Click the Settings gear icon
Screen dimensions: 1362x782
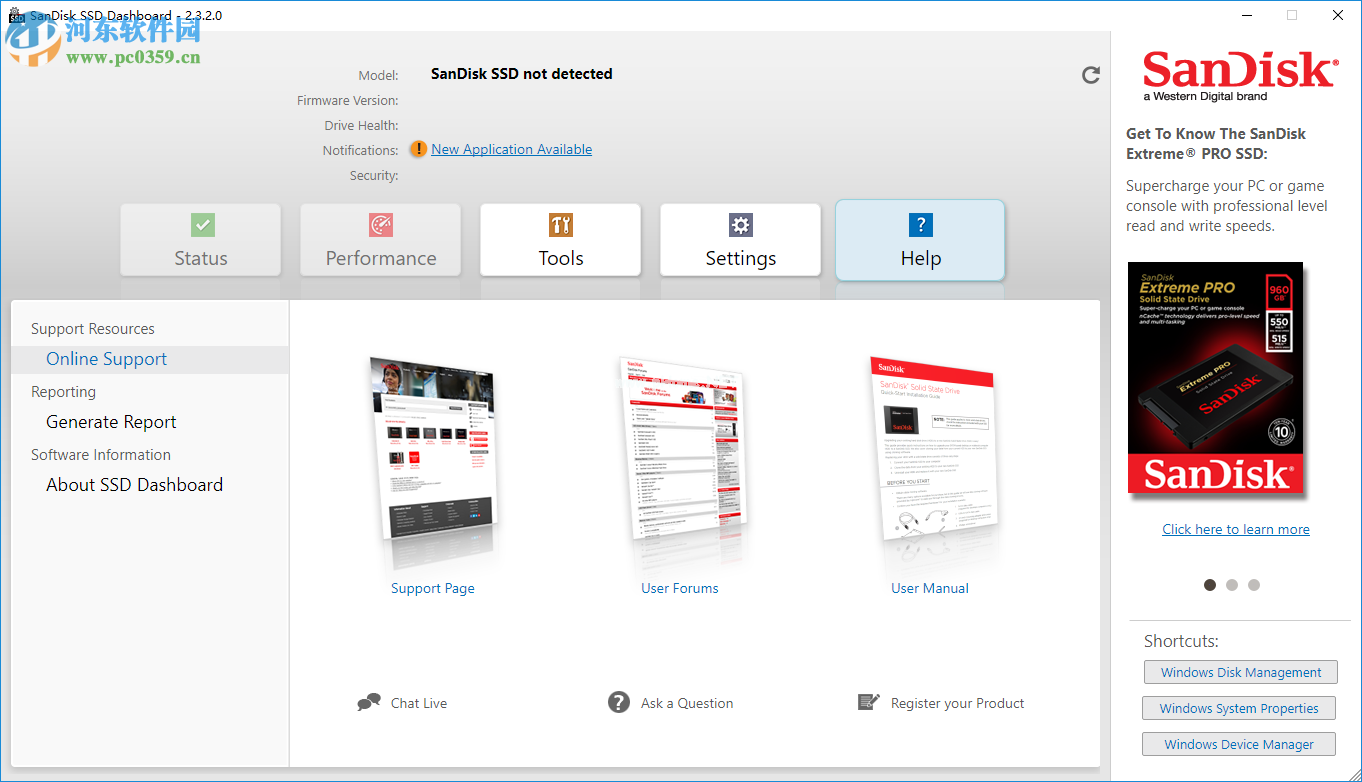pos(740,224)
